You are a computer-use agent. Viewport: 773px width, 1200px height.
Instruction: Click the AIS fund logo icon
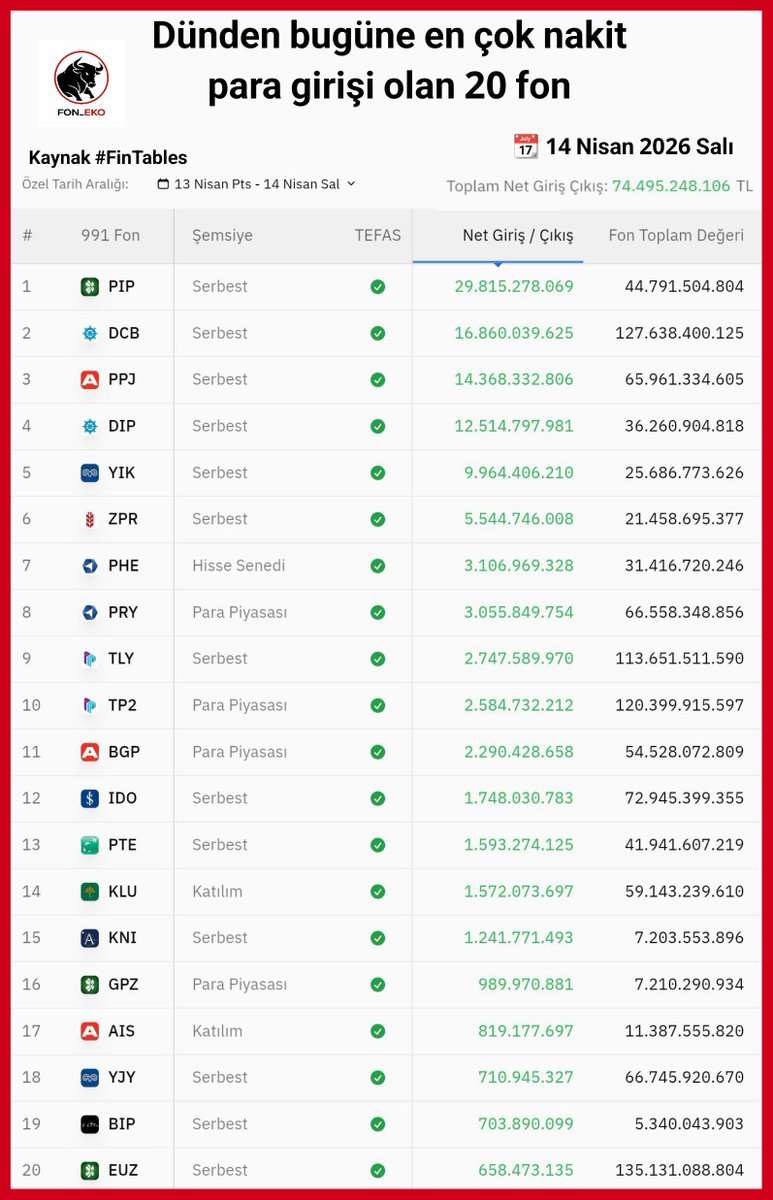[90, 1031]
